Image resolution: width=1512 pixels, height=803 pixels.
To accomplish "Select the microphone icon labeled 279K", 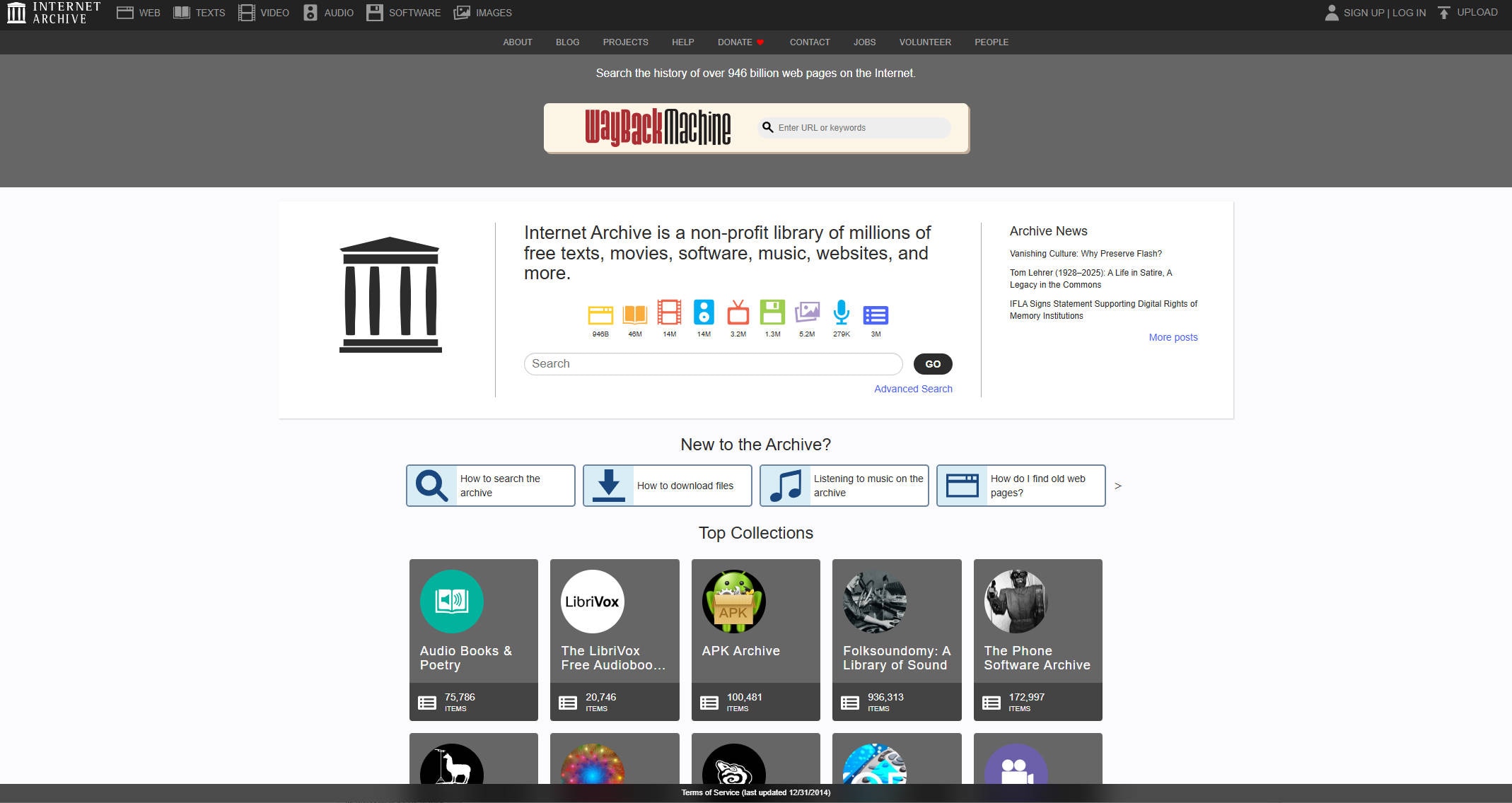I will [842, 312].
